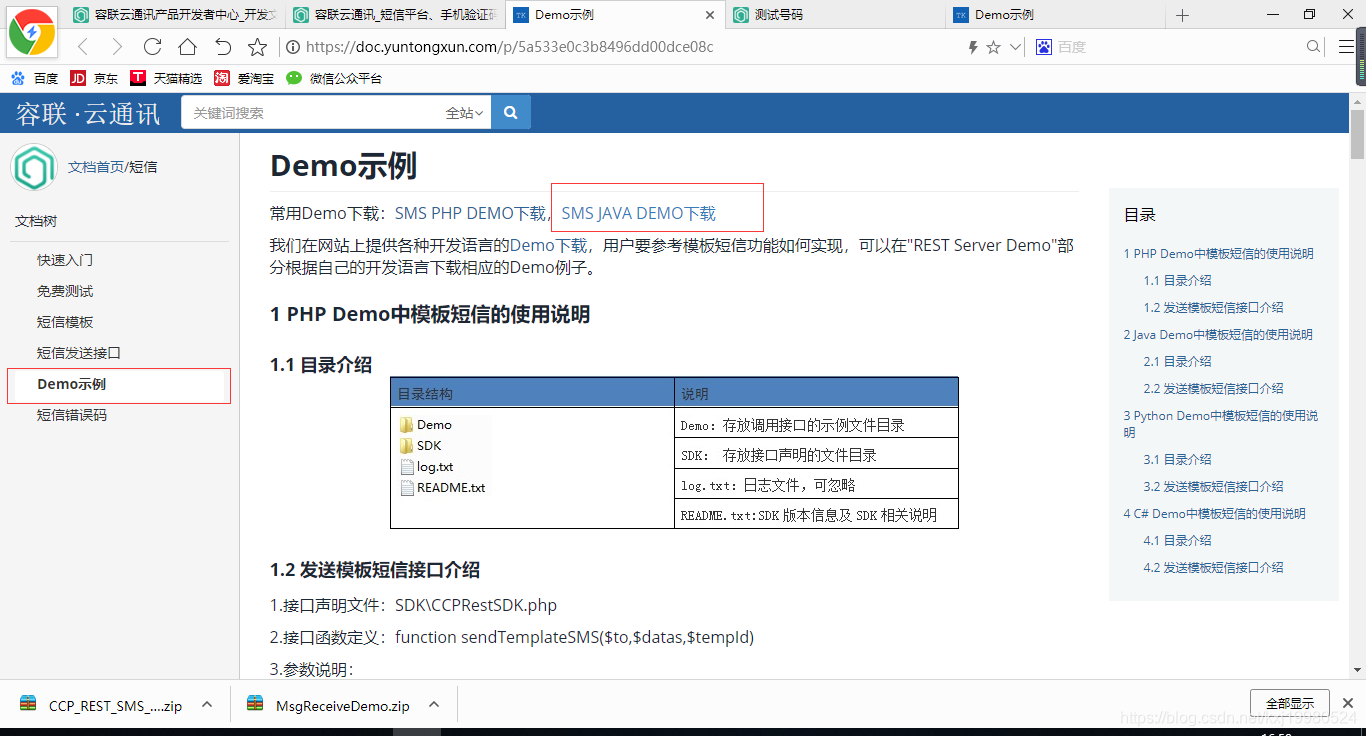1366x736 pixels.
Task: Click the 容联·云通讯 header logo
Action: (88, 114)
